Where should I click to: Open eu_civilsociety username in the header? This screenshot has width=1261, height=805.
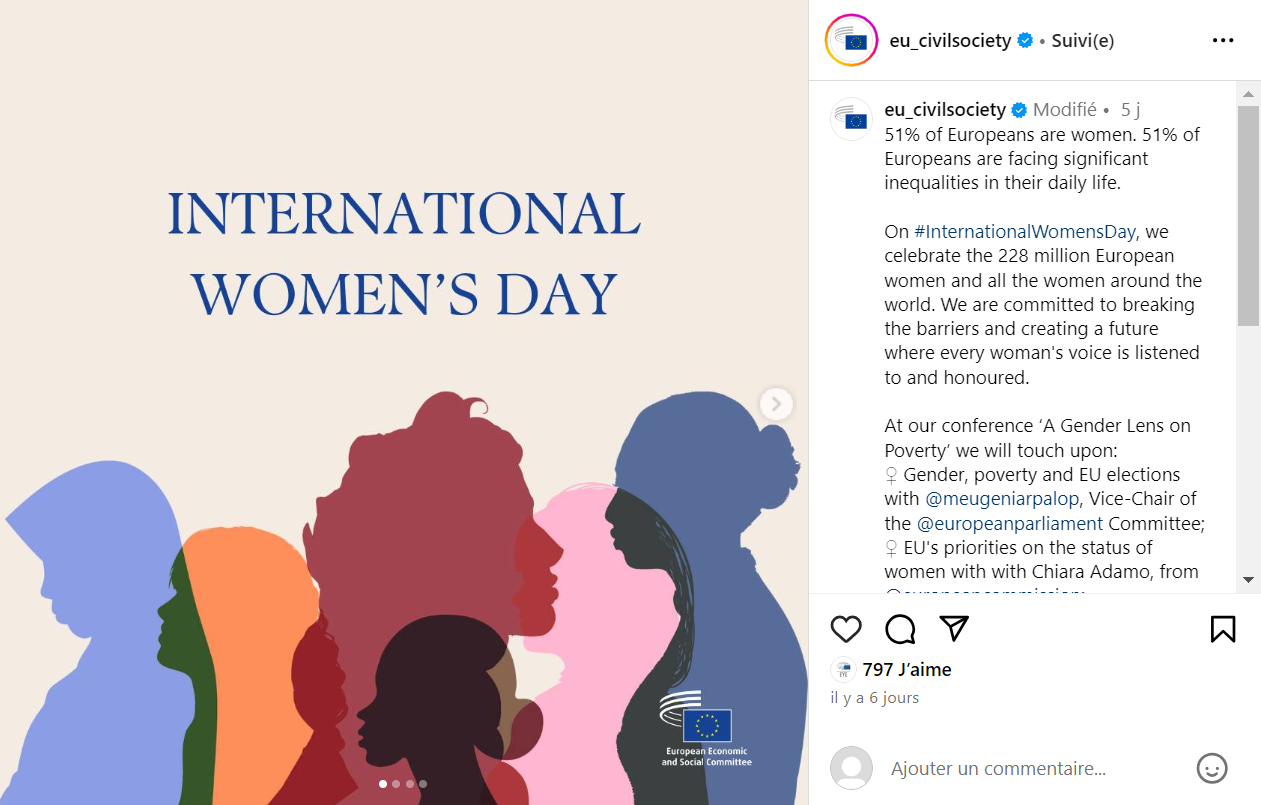950,41
